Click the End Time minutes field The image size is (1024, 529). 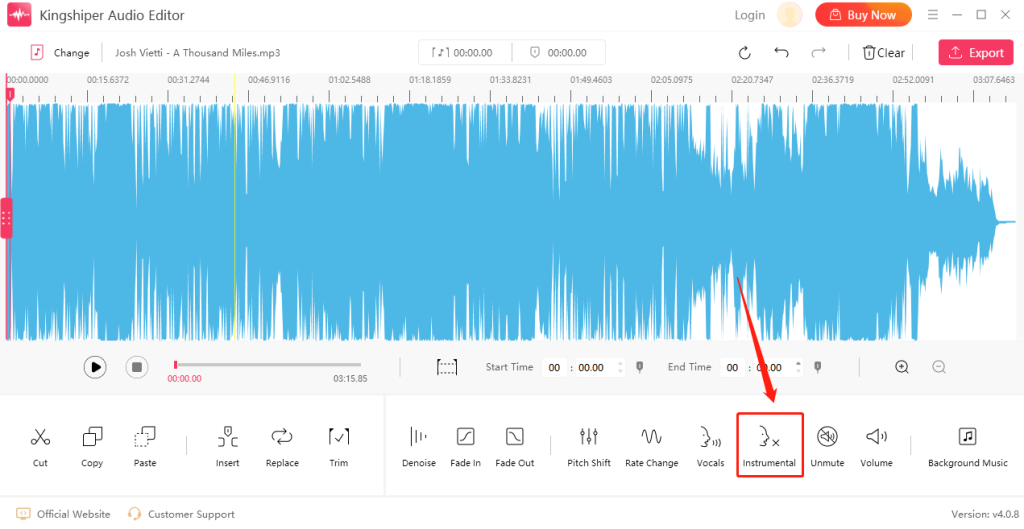[x=733, y=368]
